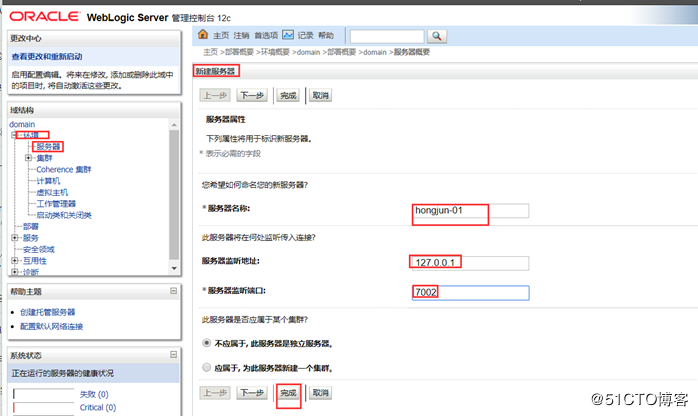
Task: Select 虚拟主机 tree item
Action: (x=52, y=192)
